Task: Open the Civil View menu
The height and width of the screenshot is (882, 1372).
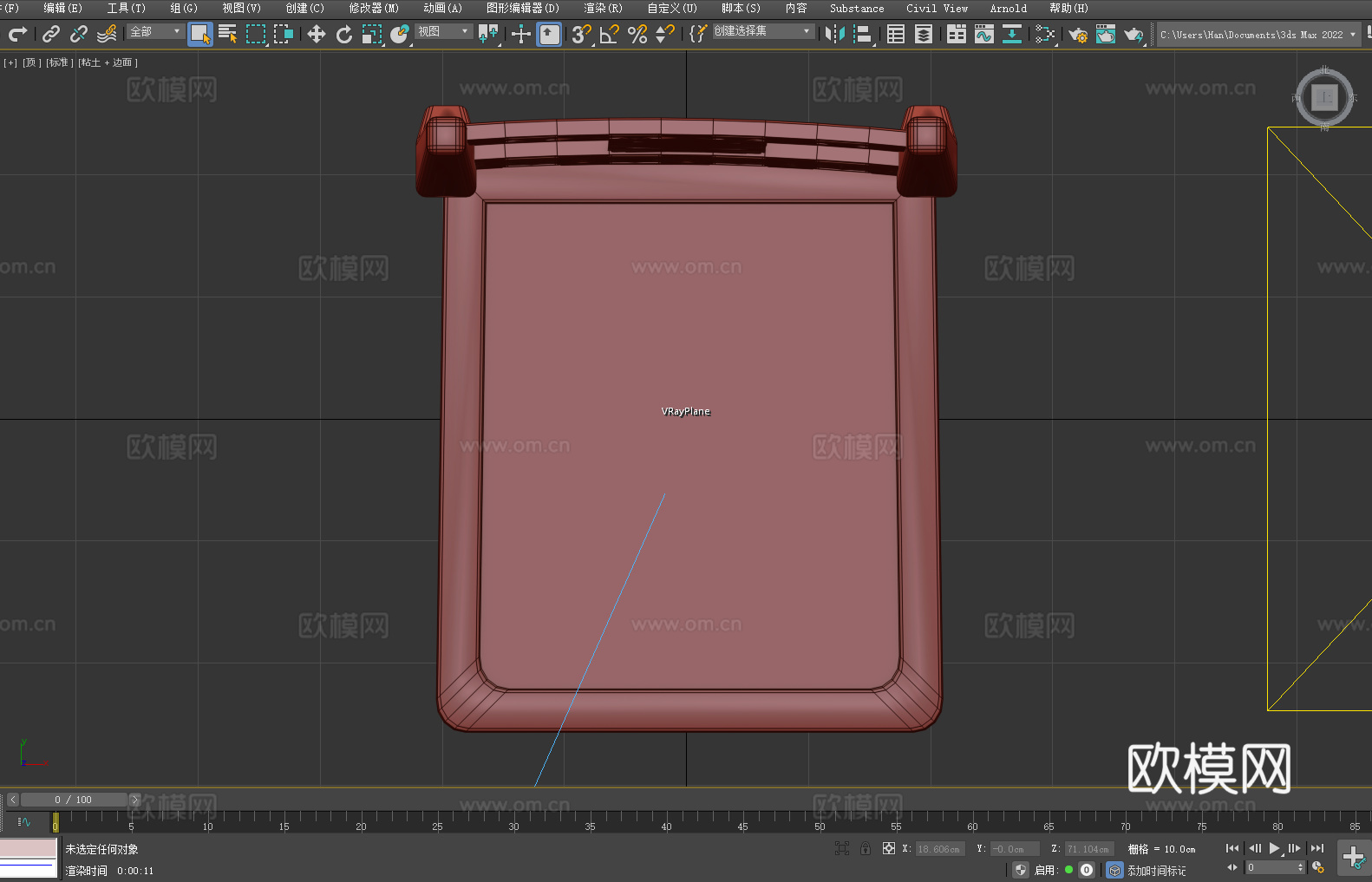Action: 937,8
